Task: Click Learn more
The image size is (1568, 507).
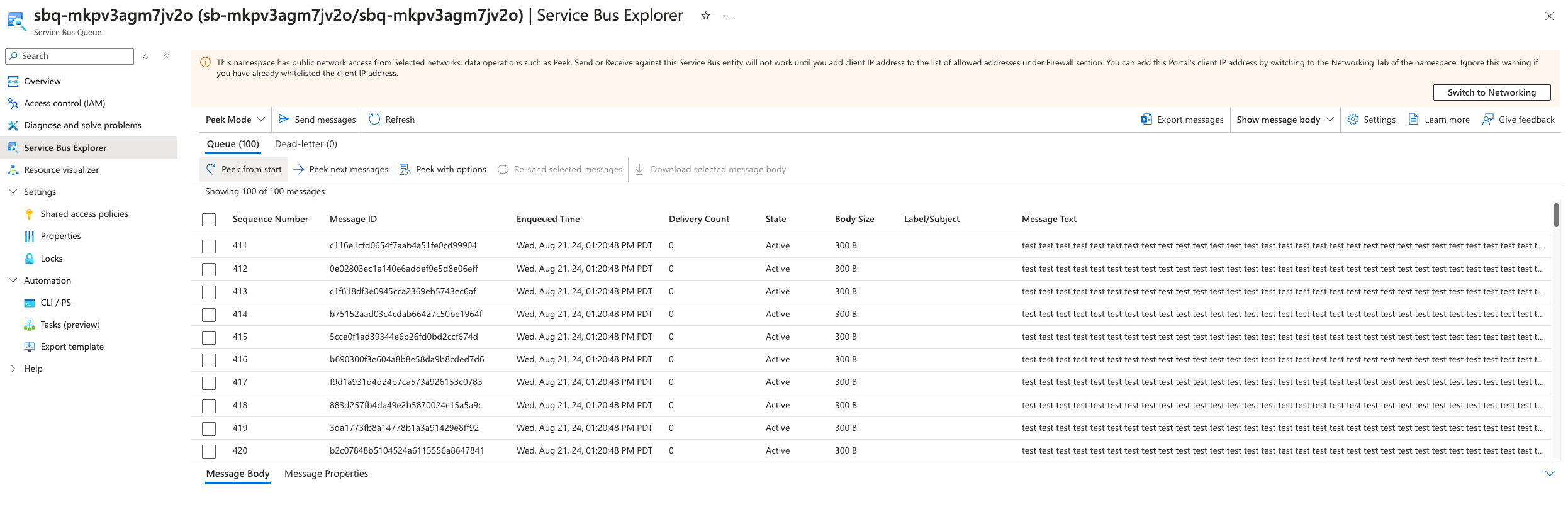Action: pos(1439,120)
